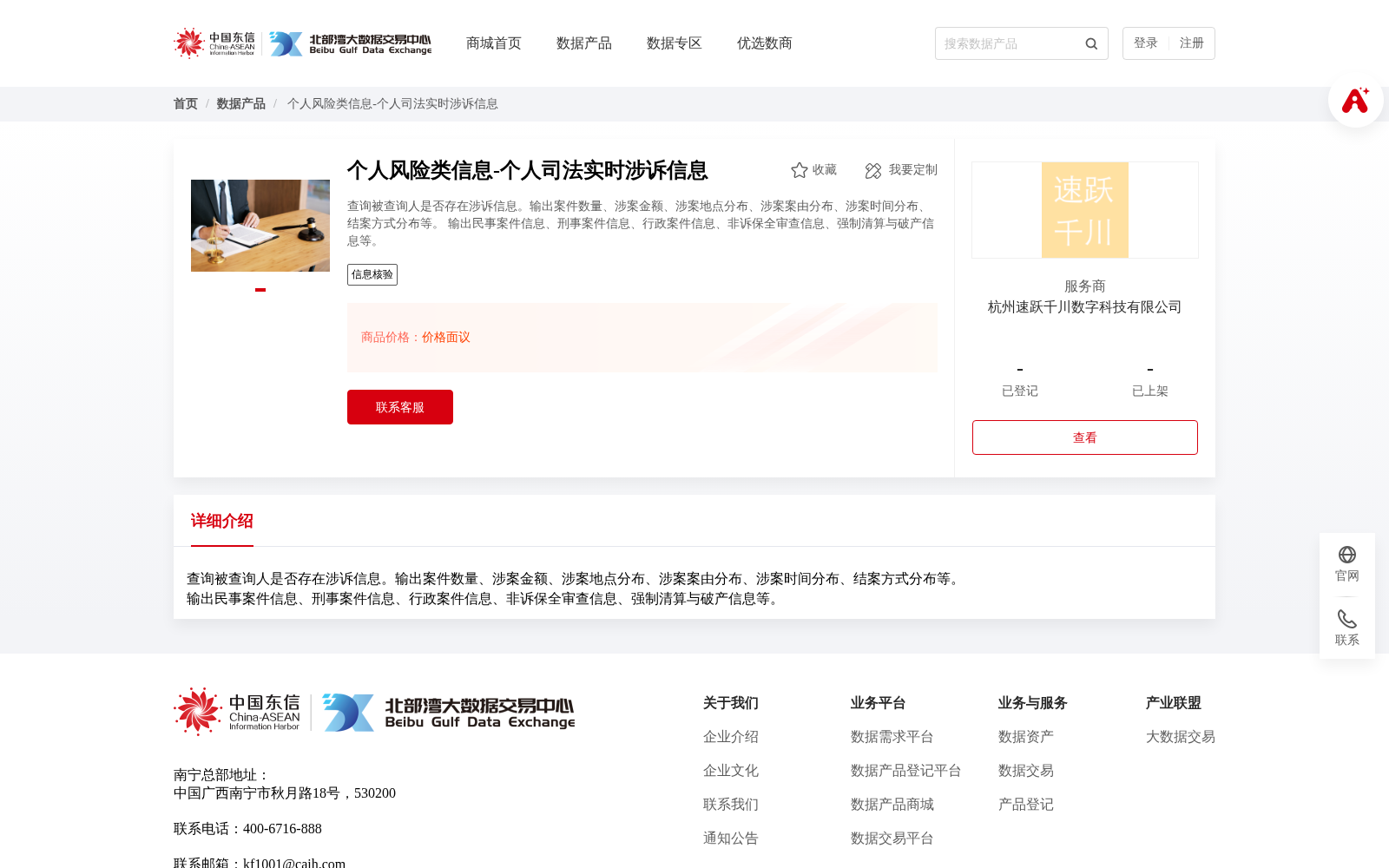Click the 速跃千川 provider logo

click(x=1085, y=210)
